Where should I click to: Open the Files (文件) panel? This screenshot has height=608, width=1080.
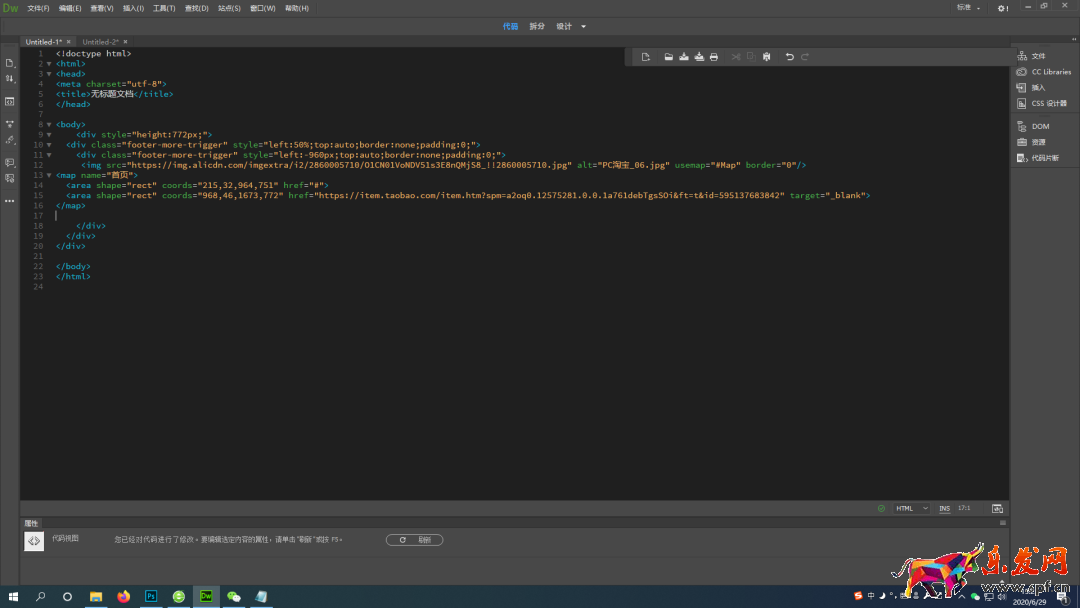pyautogui.click(x=1031, y=56)
